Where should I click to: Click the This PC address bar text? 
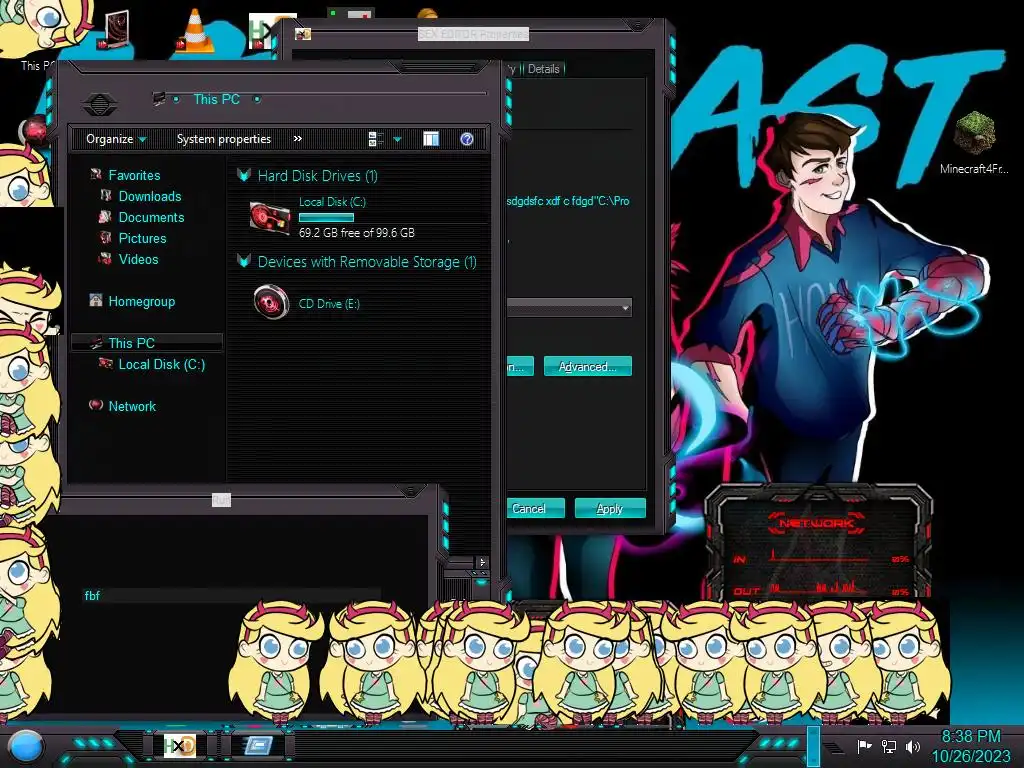216,99
